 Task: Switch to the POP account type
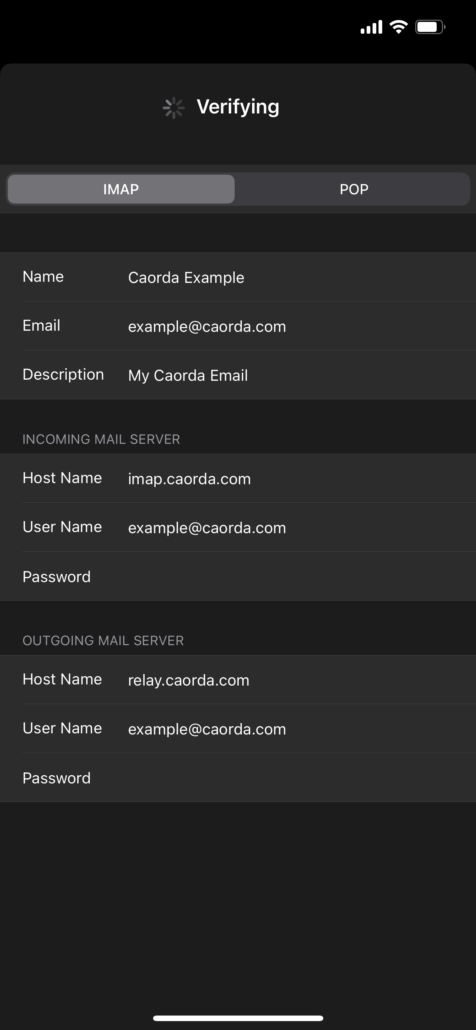(354, 189)
